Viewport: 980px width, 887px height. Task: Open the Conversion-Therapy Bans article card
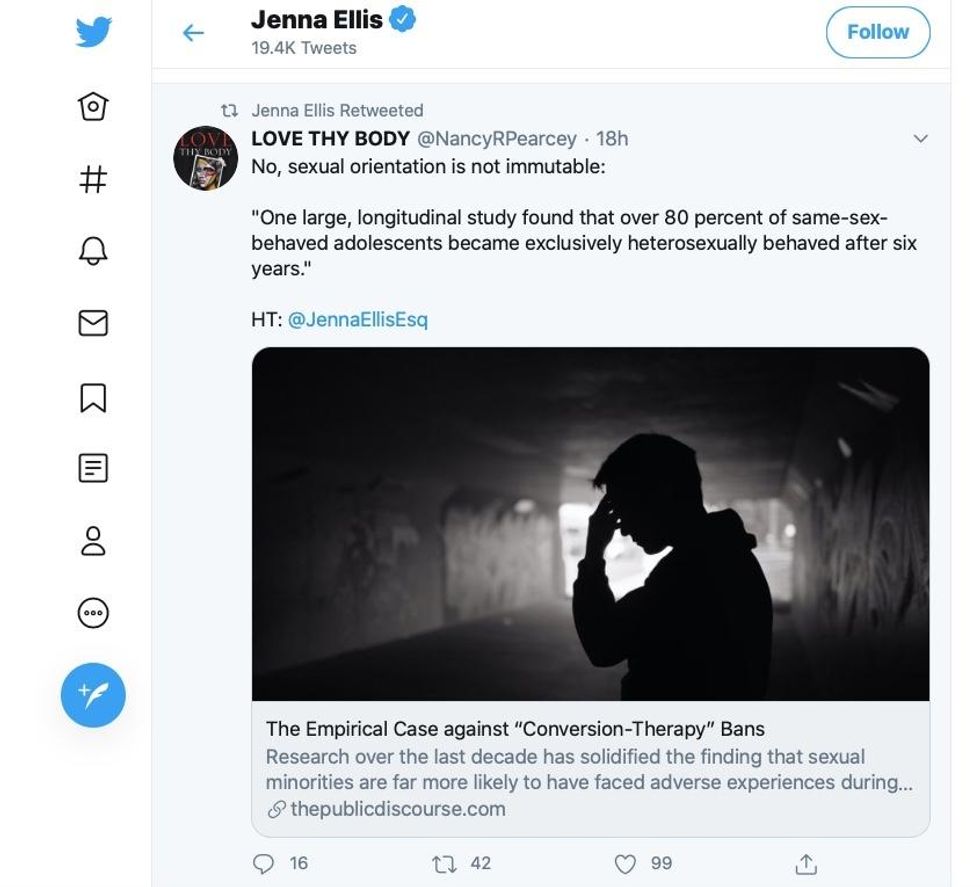click(x=590, y=590)
